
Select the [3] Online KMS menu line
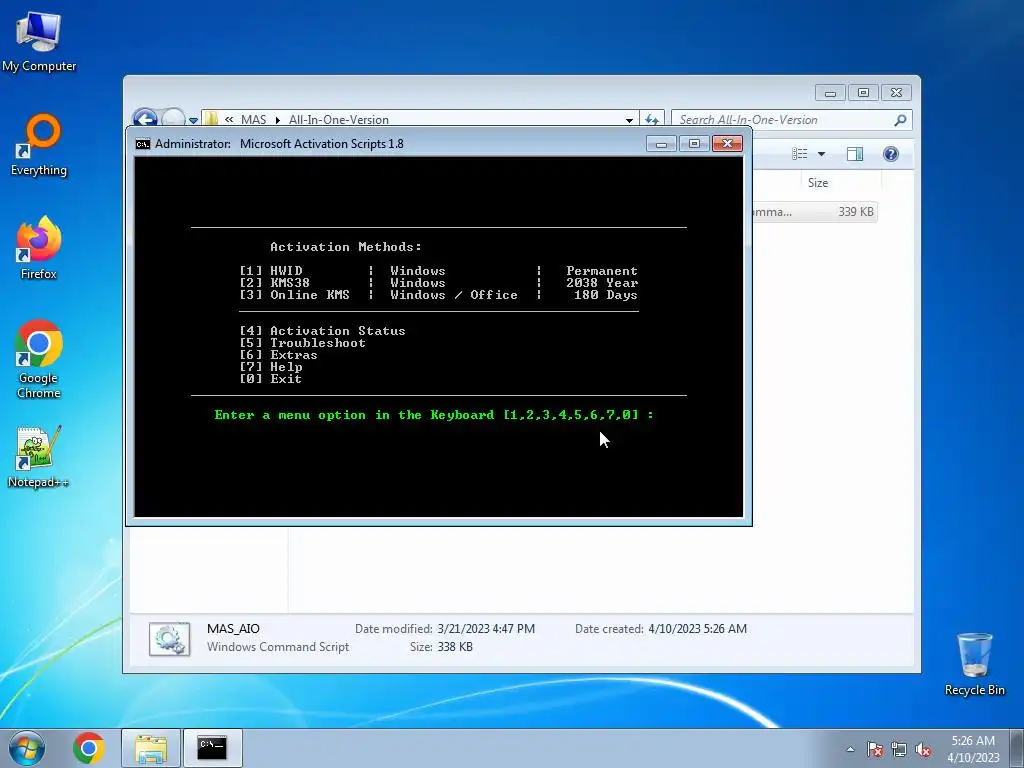coord(438,295)
